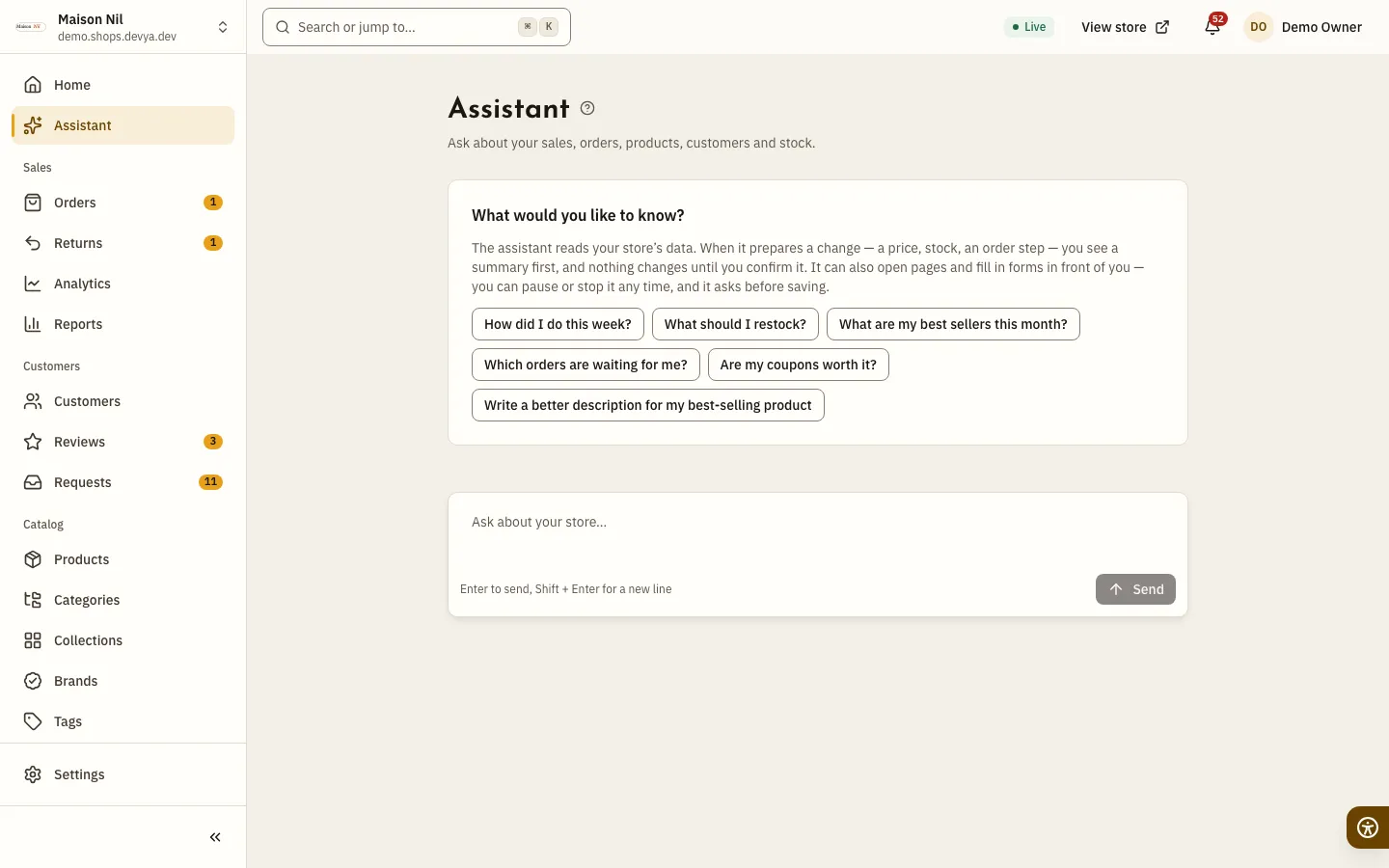Screen dimensions: 1389x868
Task: Open the Categories tree icon
Action: click(x=33, y=600)
